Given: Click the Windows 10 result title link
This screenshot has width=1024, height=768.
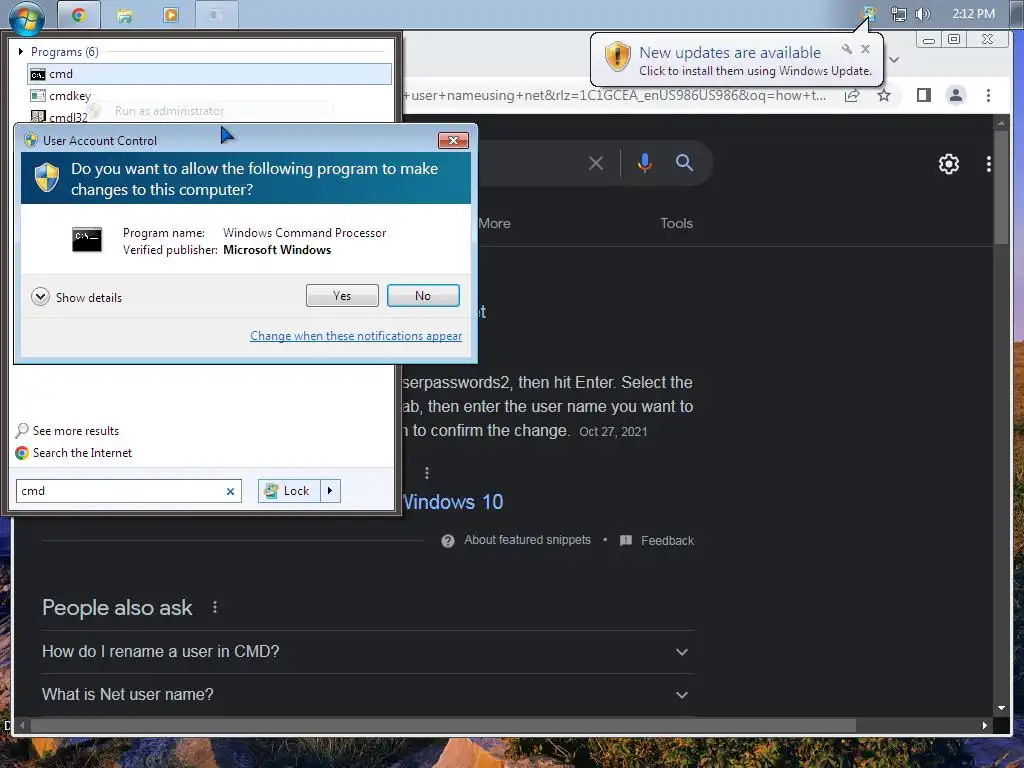Looking at the screenshot, I should tap(453, 502).
